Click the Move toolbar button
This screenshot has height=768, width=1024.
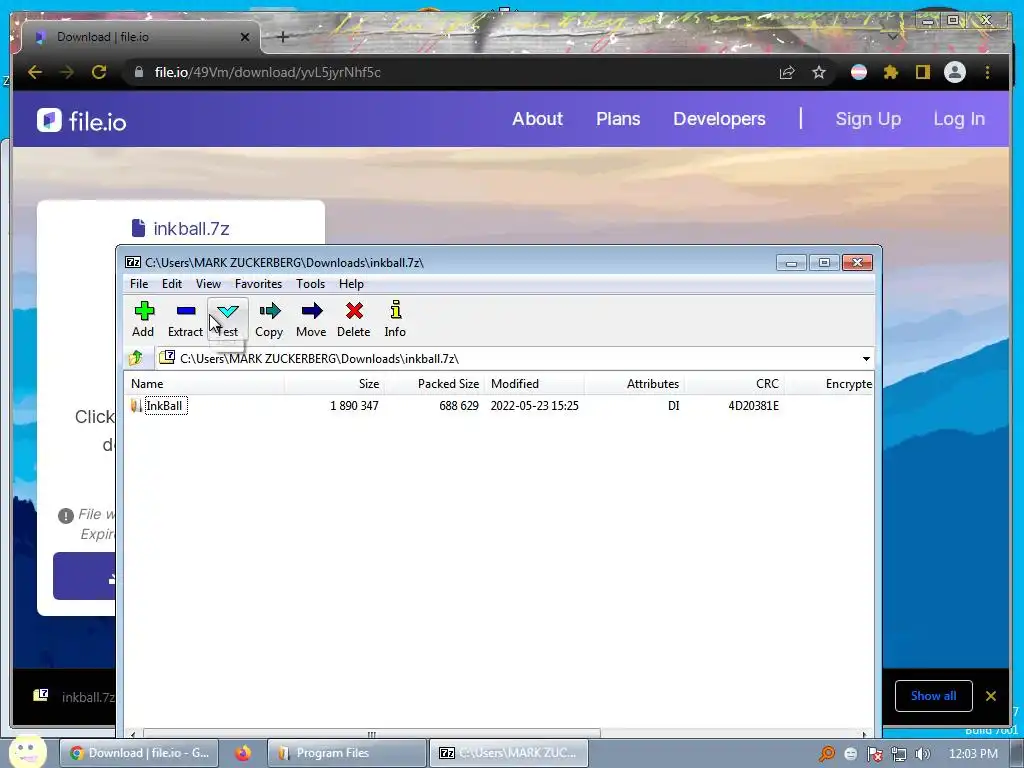(x=311, y=319)
